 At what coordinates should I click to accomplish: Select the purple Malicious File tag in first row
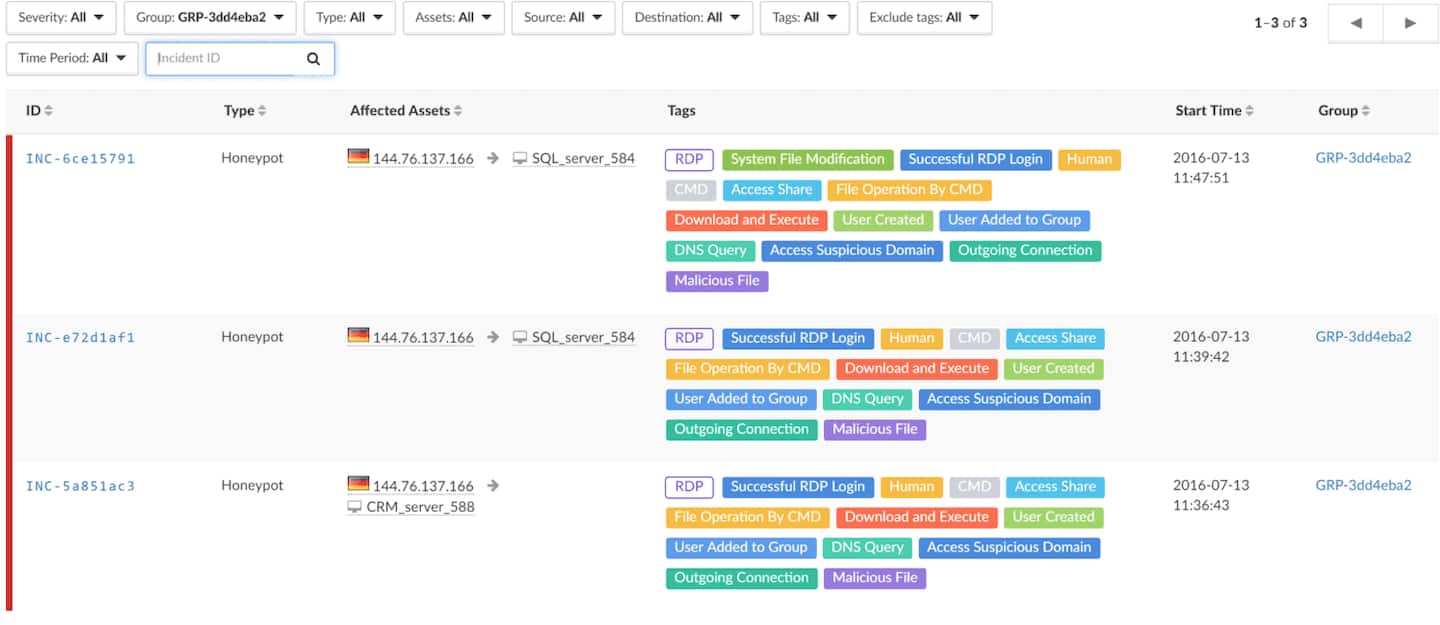coord(716,281)
